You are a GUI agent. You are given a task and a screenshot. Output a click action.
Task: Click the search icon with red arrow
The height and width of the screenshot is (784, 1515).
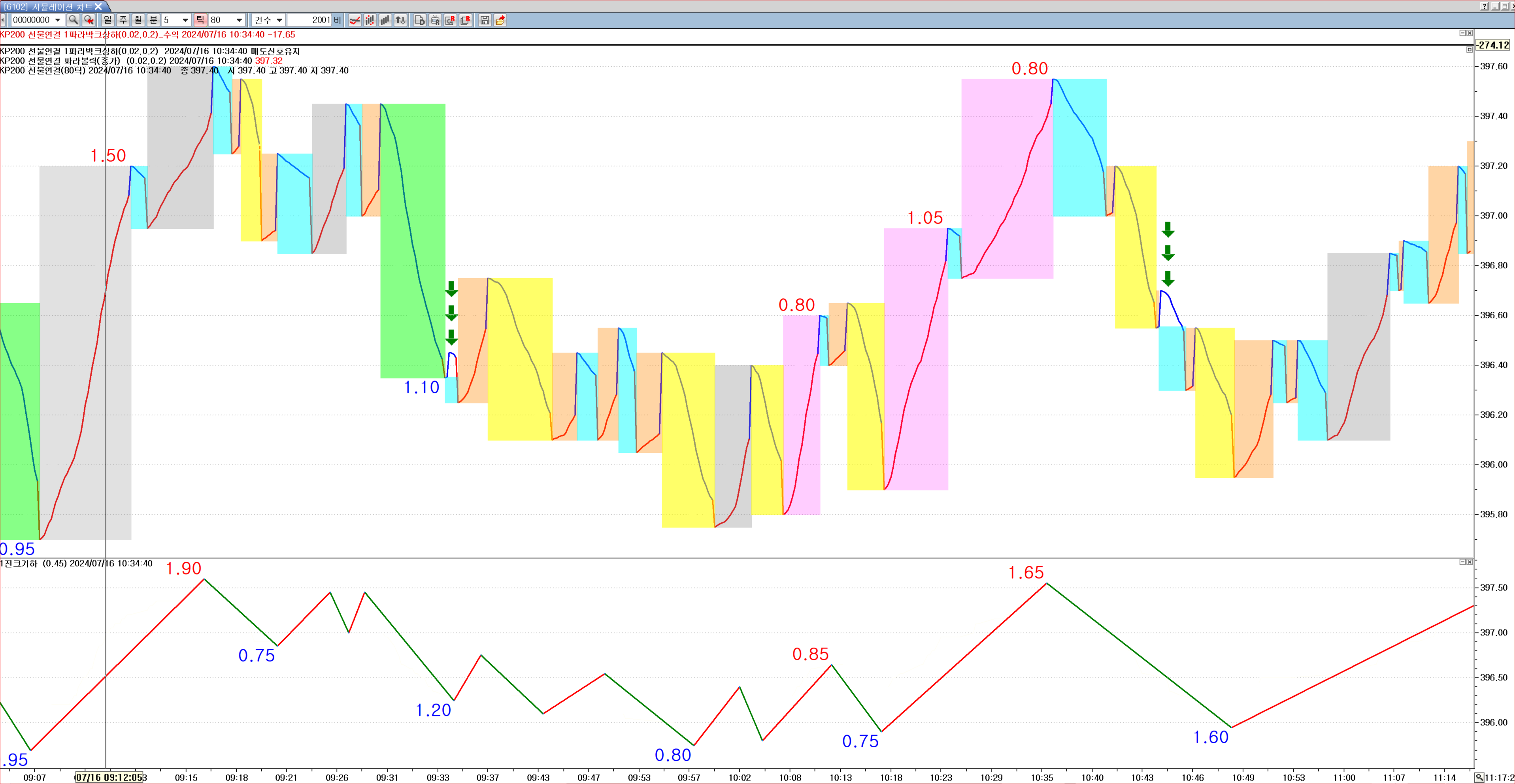(x=89, y=20)
